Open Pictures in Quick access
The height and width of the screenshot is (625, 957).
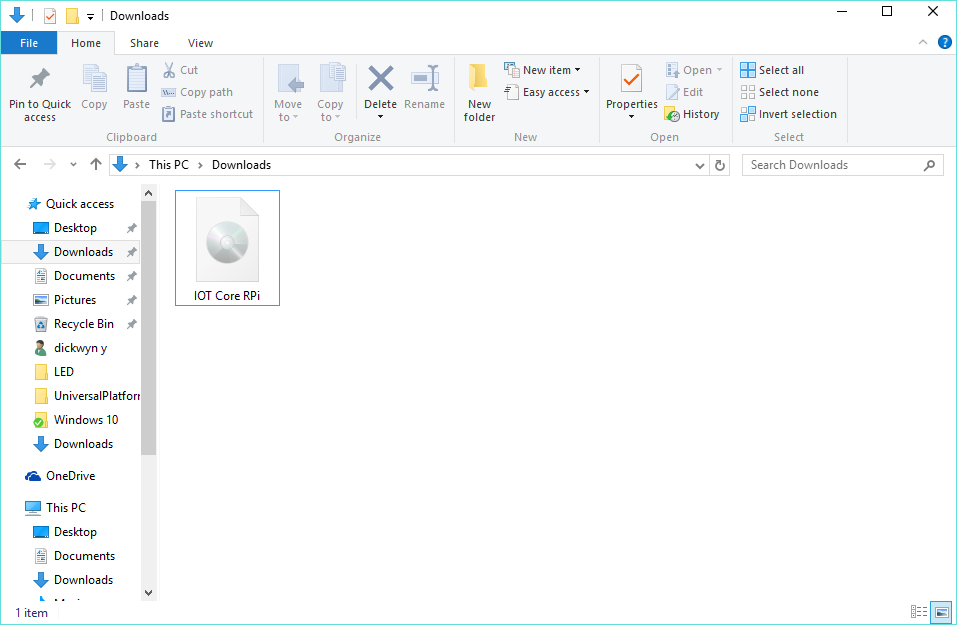(x=74, y=300)
